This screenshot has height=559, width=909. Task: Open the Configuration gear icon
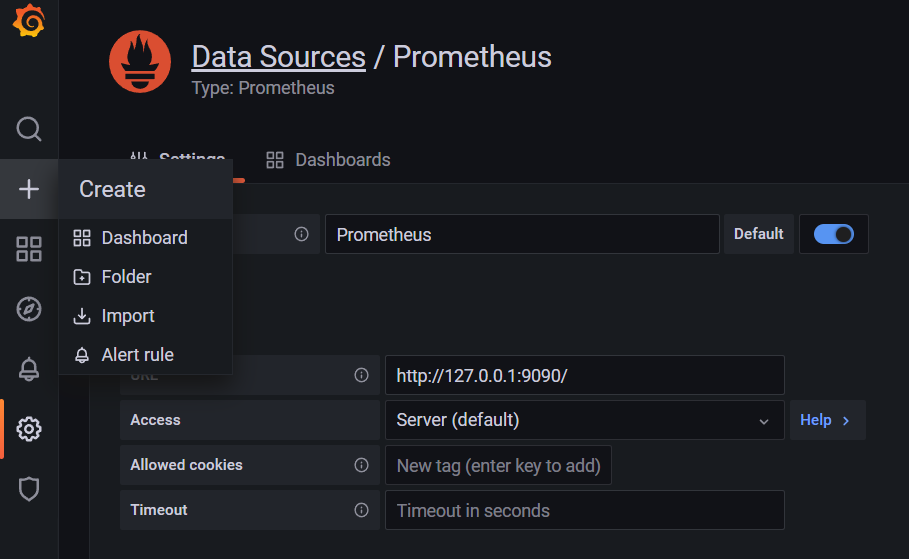pyautogui.click(x=29, y=429)
